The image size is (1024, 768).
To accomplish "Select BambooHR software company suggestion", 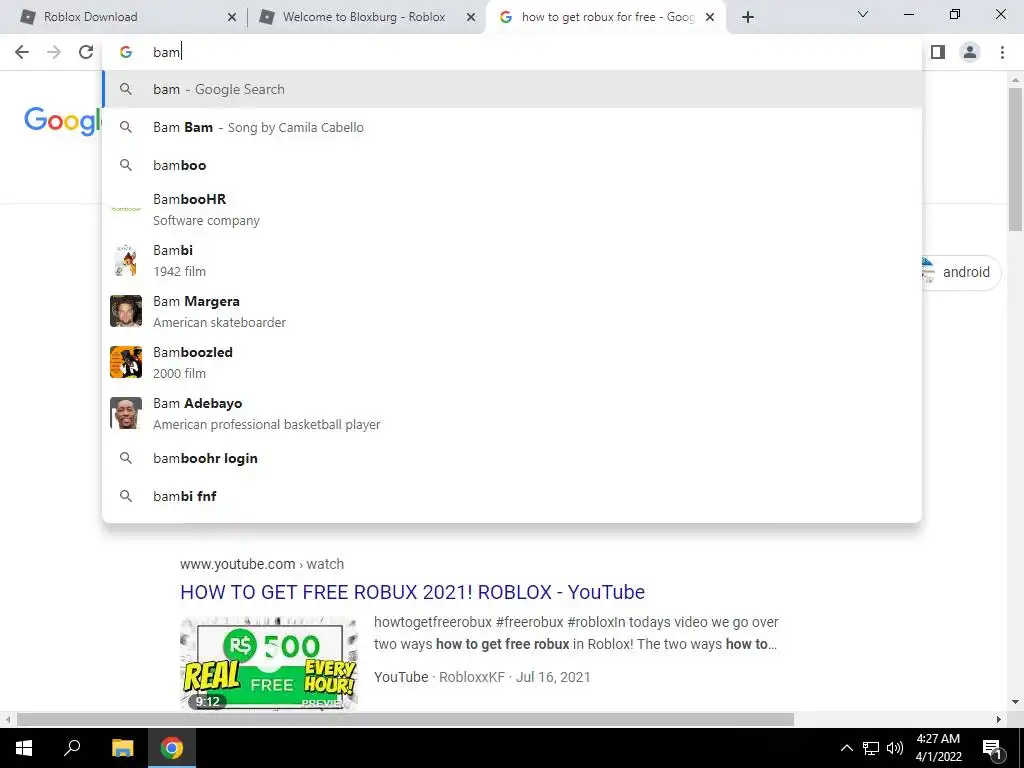I will tap(512, 210).
